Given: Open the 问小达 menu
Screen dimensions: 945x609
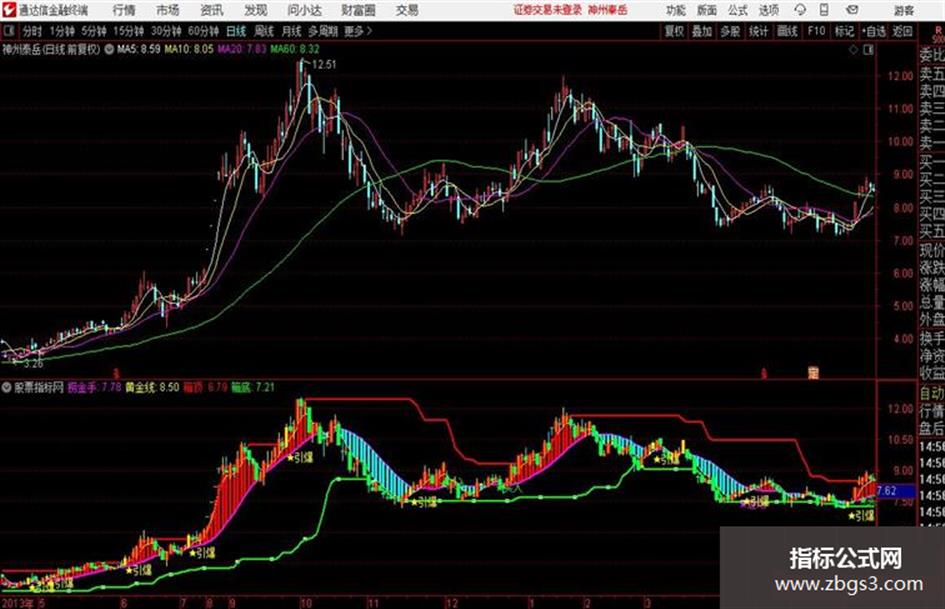Looking at the screenshot, I should [x=304, y=10].
